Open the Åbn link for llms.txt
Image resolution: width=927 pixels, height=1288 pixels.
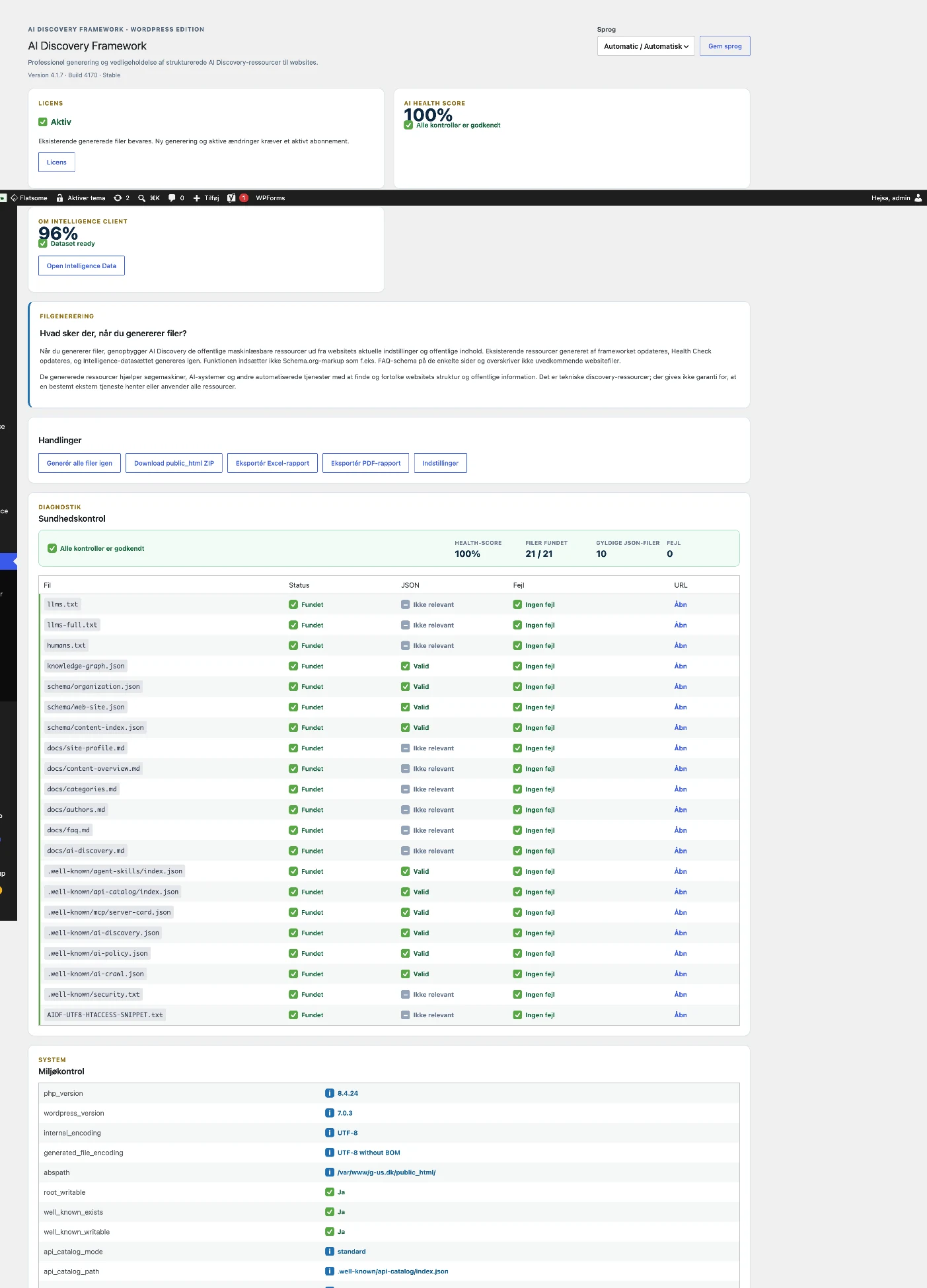point(681,604)
